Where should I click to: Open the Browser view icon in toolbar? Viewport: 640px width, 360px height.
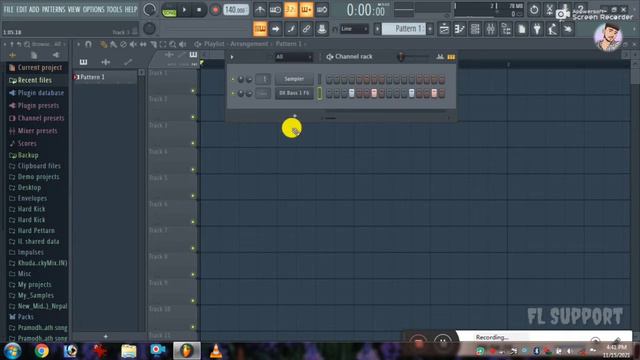(x=506, y=29)
